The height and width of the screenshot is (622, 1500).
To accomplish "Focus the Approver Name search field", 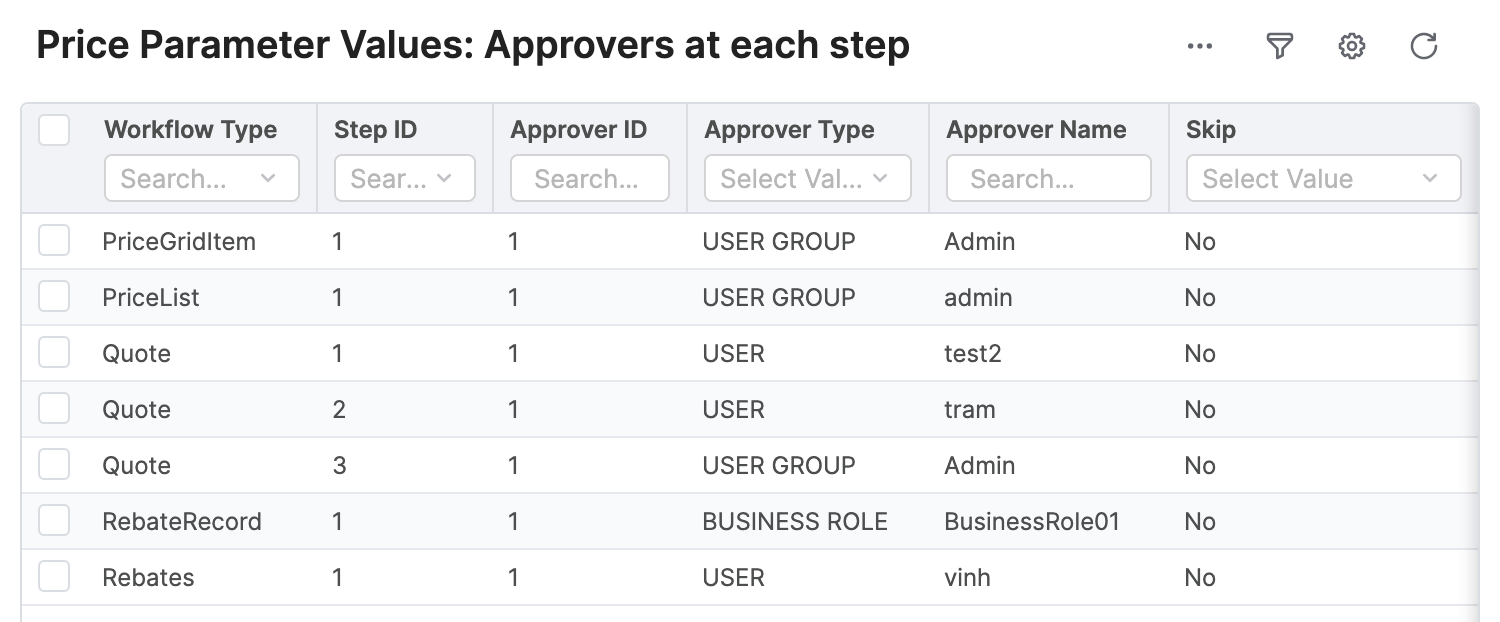I will coord(1048,179).
